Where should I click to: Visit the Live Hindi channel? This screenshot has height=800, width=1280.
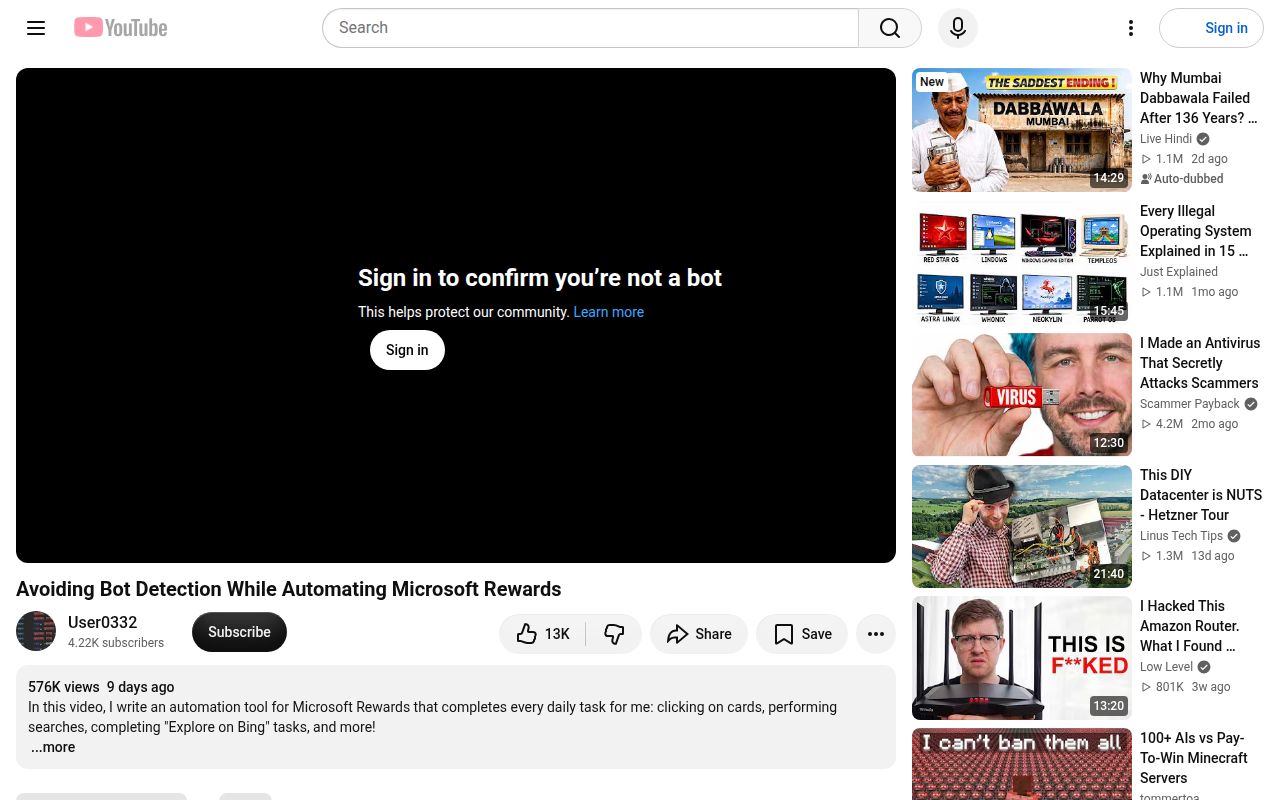coord(1166,139)
